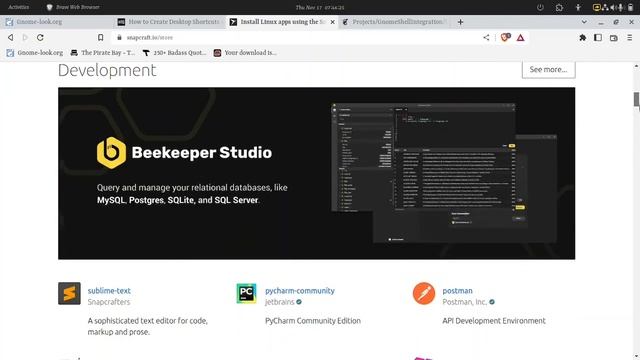Click PyCharm Community Edition description
This screenshot has height=360, width=640.
313,321
